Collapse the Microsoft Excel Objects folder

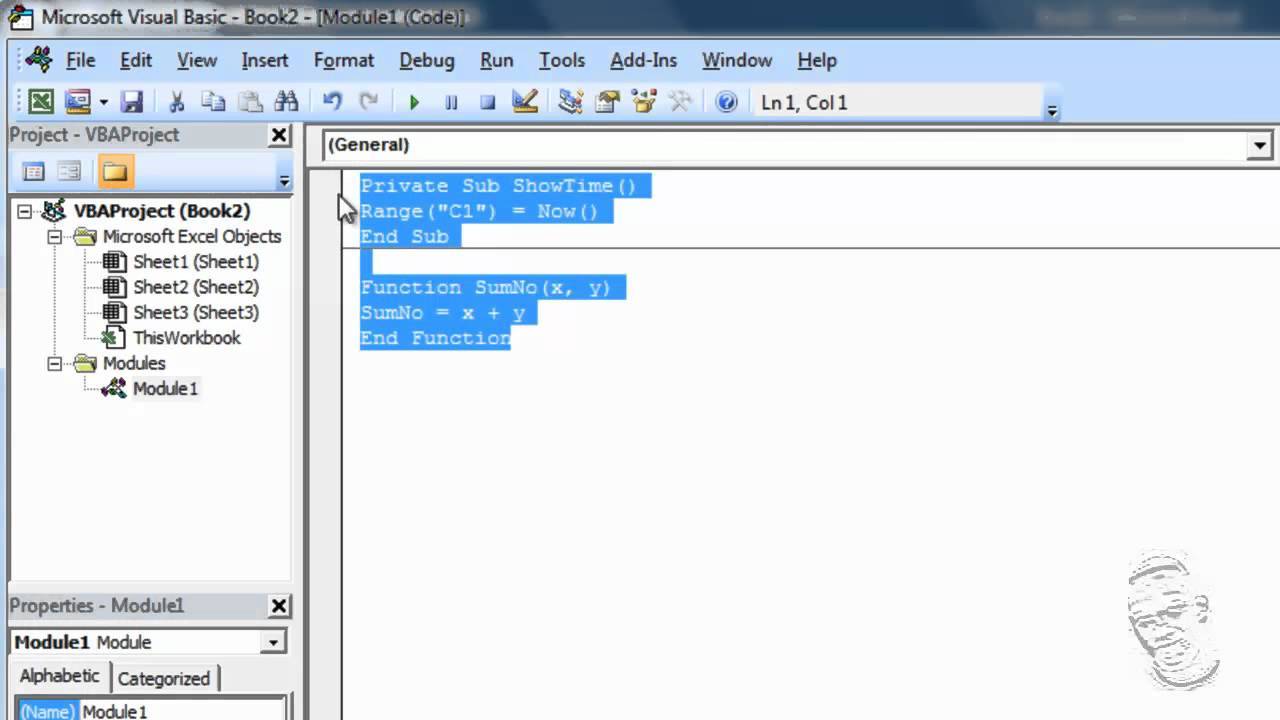[x=54, y=237]
